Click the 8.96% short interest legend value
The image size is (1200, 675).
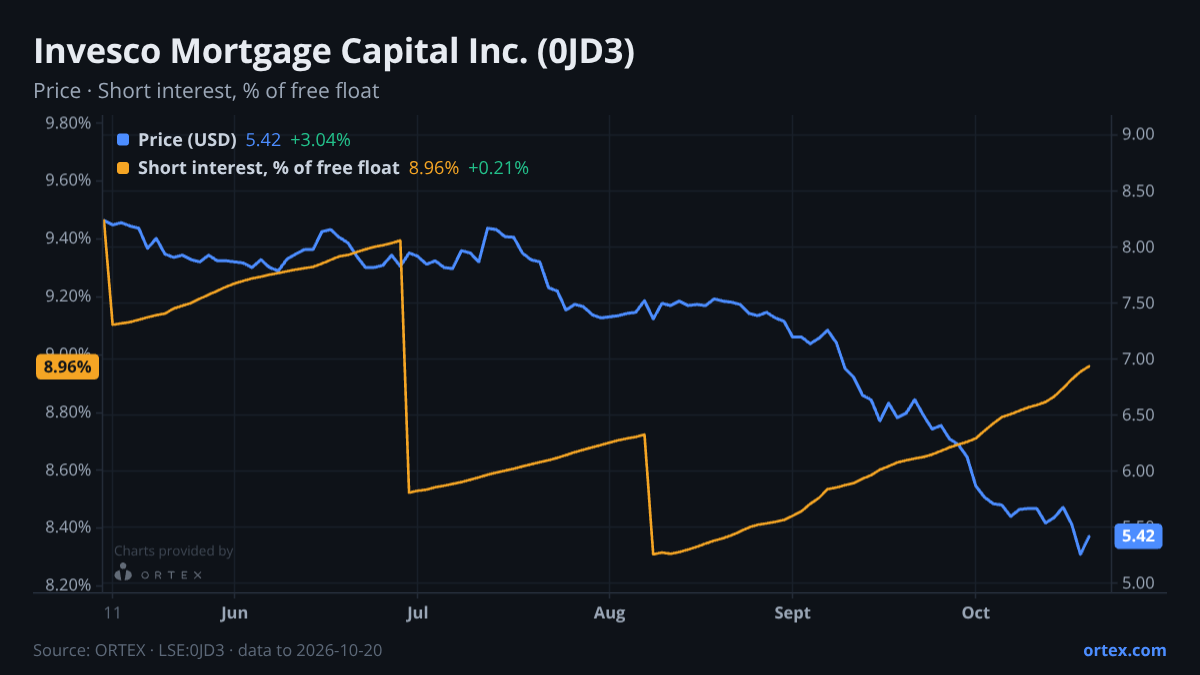[x=434, y=168]
